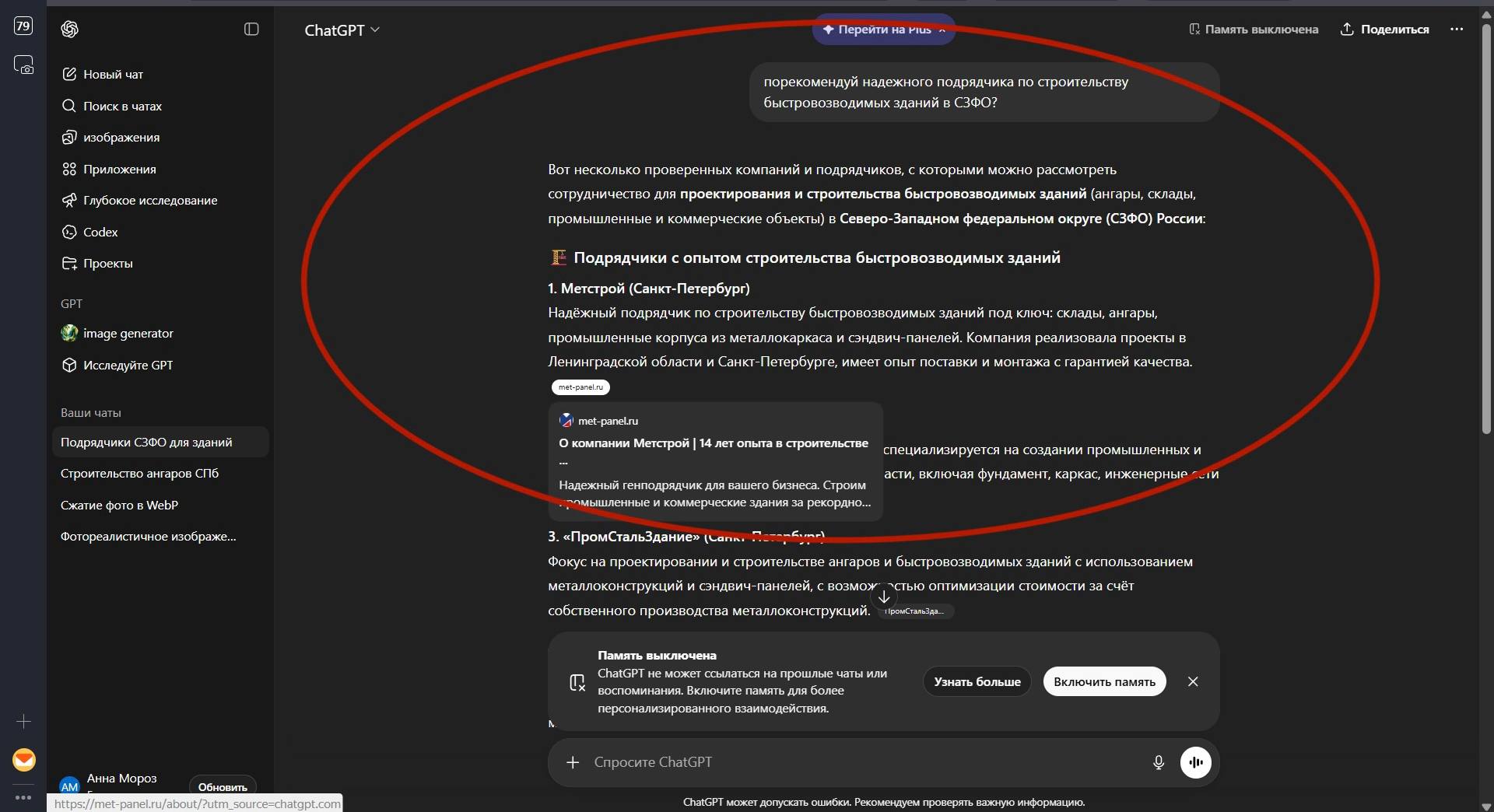Click Исследуйте GPT entry
Image resolution: width=1494 pixels, height=812 pixels.
[160, 365]
